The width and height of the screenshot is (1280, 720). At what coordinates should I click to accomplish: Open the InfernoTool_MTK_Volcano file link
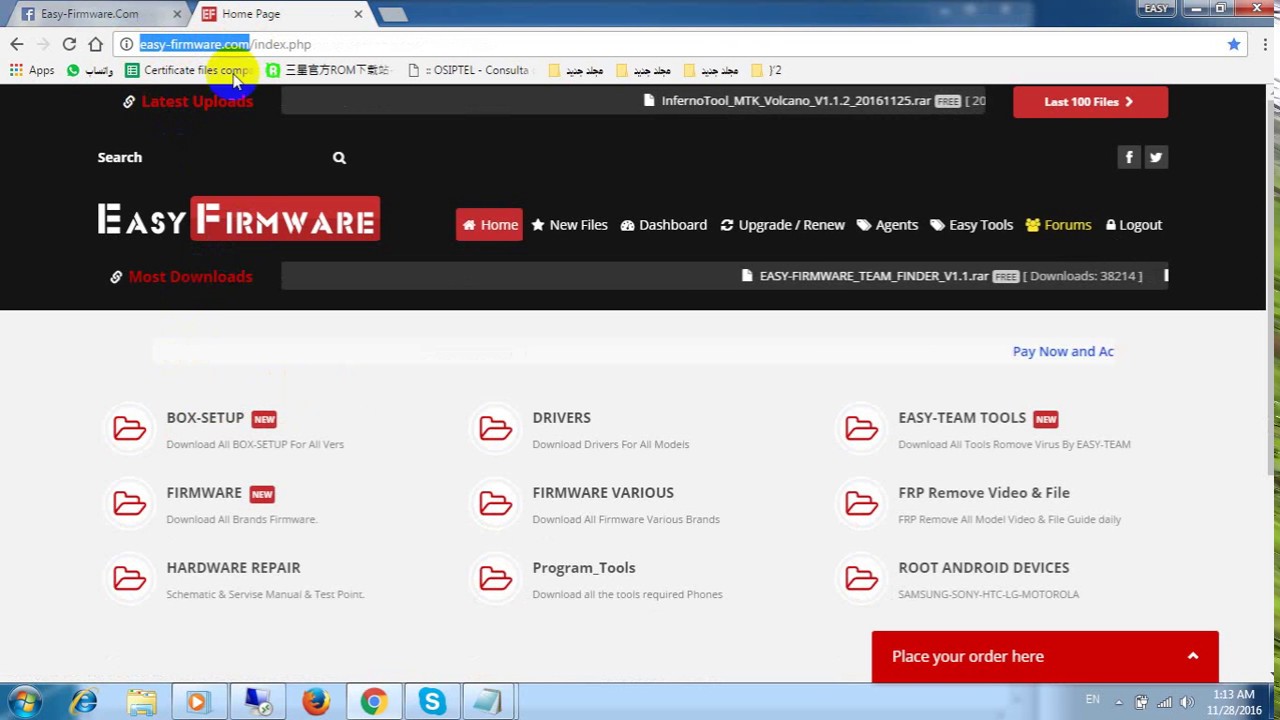tap(795, 101)
